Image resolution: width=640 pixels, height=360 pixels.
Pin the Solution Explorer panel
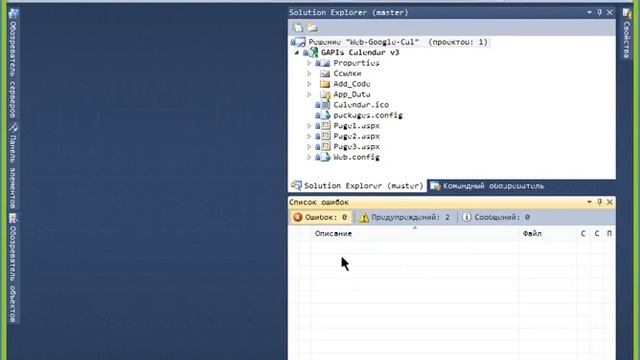pos(599,12)
